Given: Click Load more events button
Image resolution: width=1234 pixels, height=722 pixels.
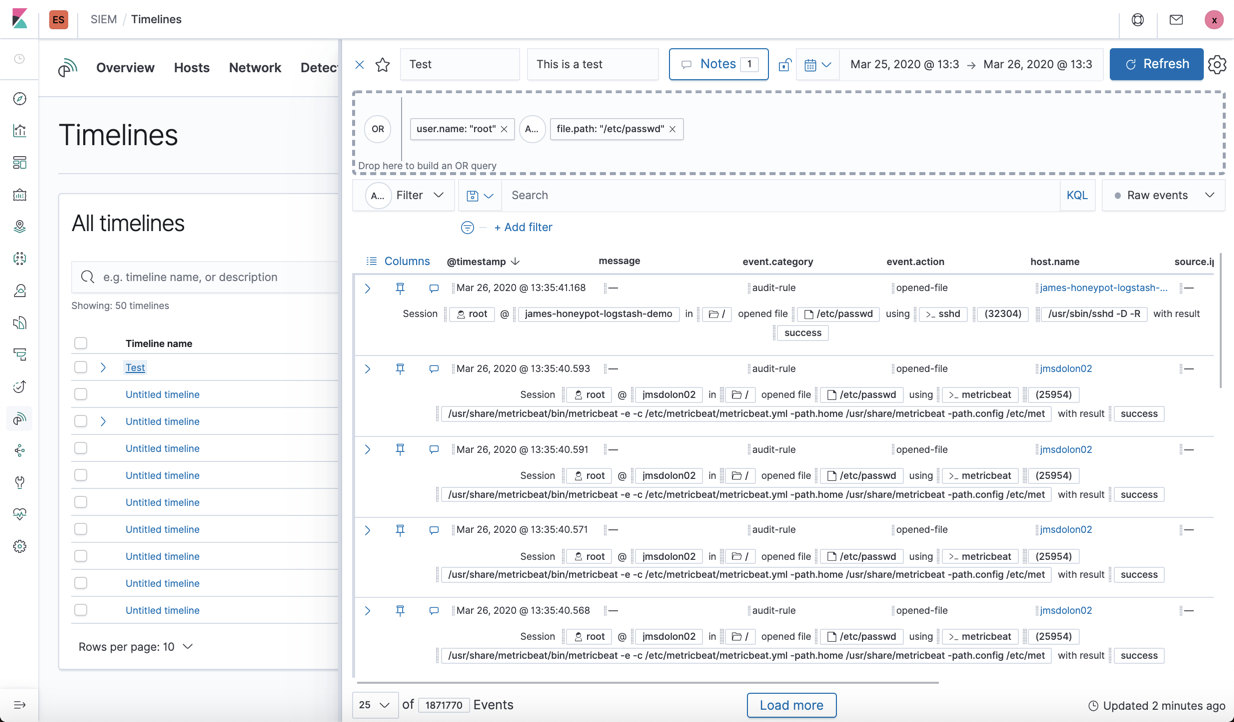Looking at the screenshot, I should pos(791,705).
